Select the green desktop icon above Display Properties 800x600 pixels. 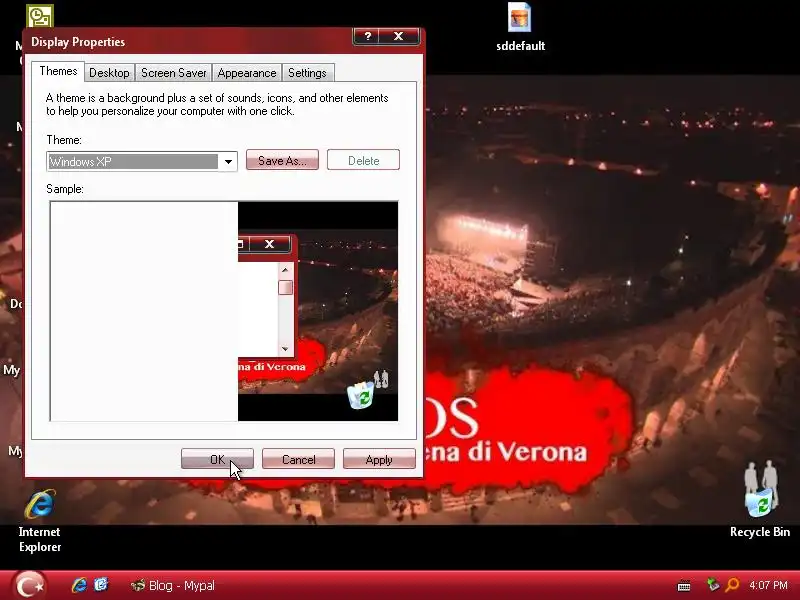point(40,16)
